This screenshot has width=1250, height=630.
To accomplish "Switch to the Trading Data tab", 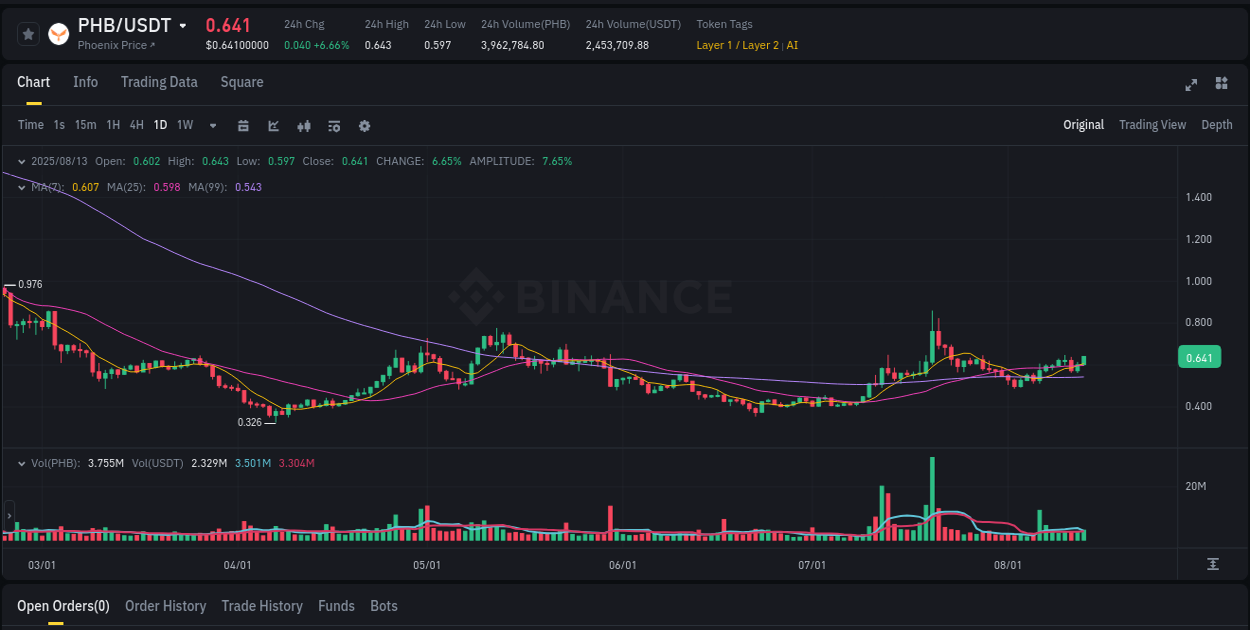I will [159, 82].
